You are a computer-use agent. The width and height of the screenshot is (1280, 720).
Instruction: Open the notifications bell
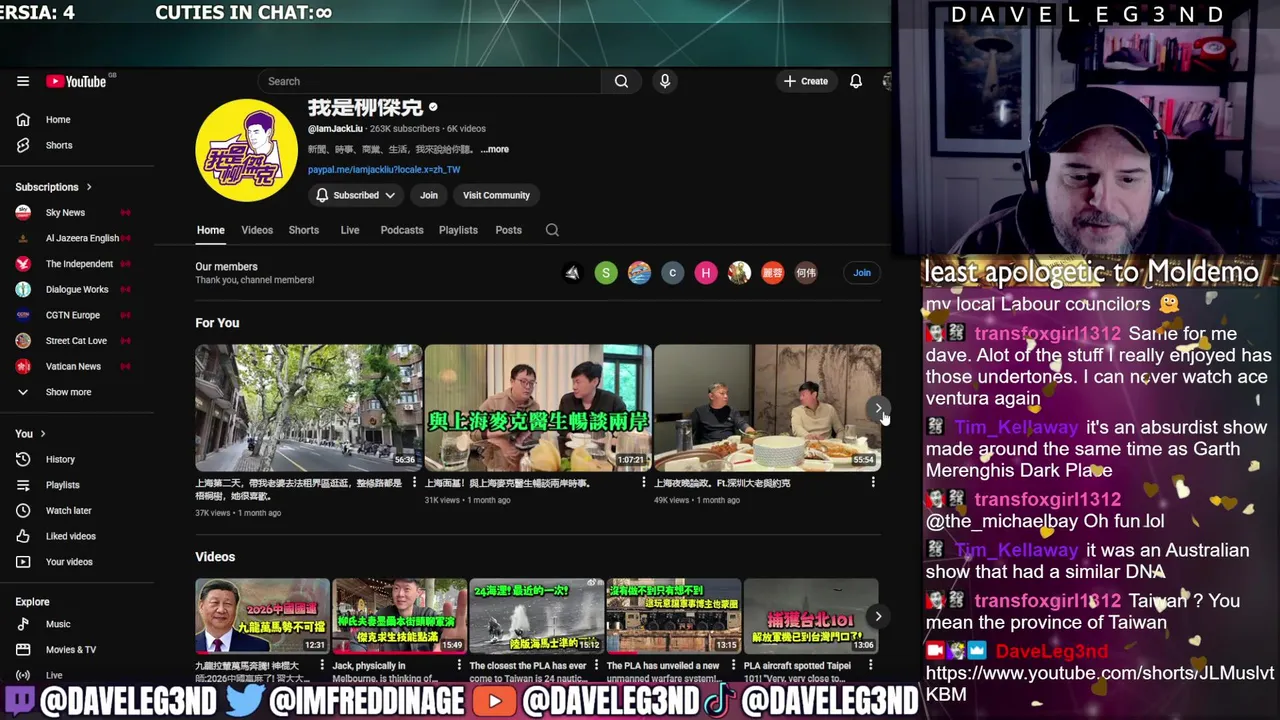tap(856, 81)
